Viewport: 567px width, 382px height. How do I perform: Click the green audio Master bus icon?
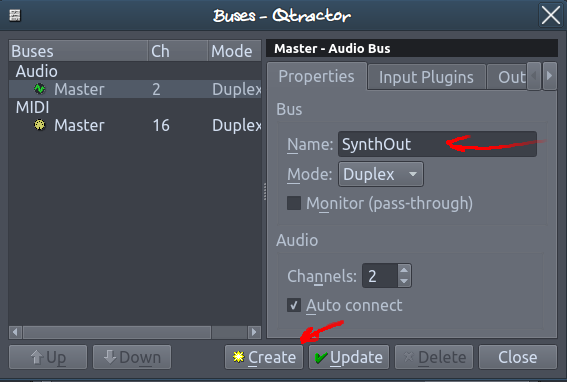point(39,89)
